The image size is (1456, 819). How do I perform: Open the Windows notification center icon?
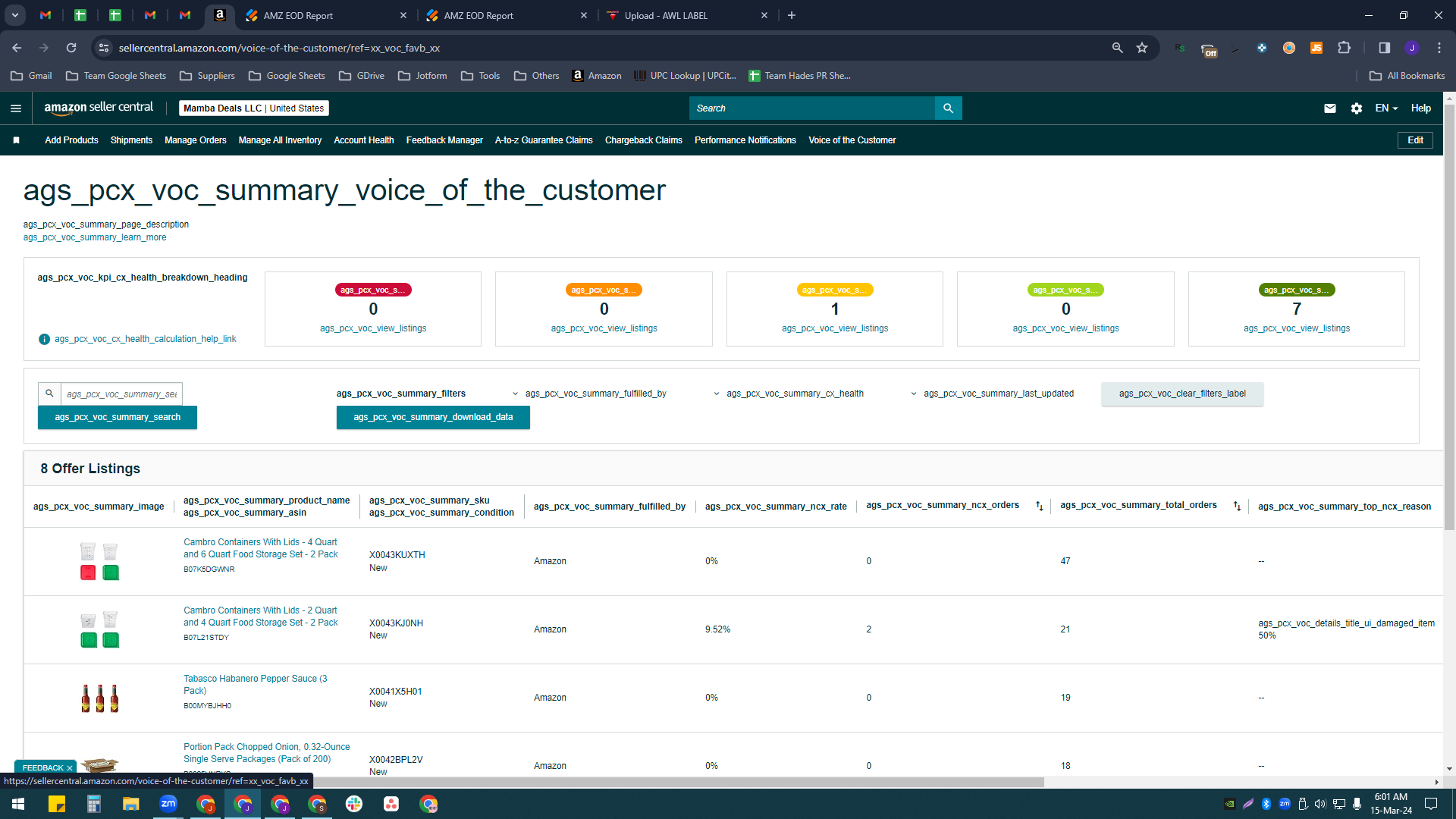[1431, 804]
